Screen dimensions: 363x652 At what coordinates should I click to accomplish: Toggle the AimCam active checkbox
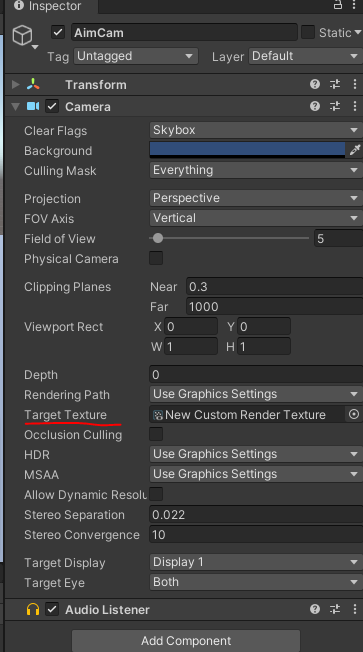pos(58,32)
